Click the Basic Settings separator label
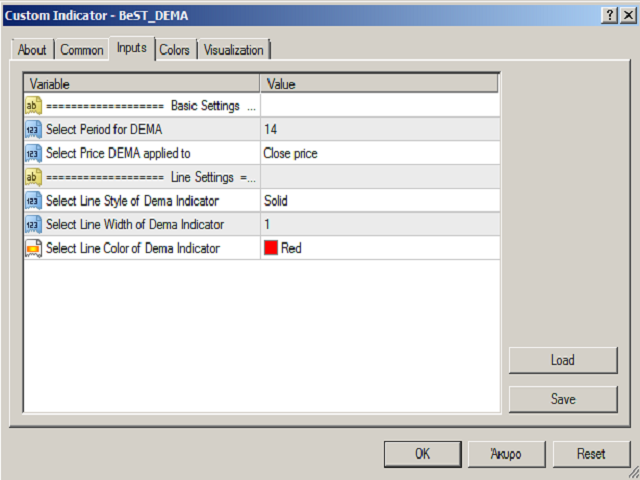640x480 pixels. point(151,106)
